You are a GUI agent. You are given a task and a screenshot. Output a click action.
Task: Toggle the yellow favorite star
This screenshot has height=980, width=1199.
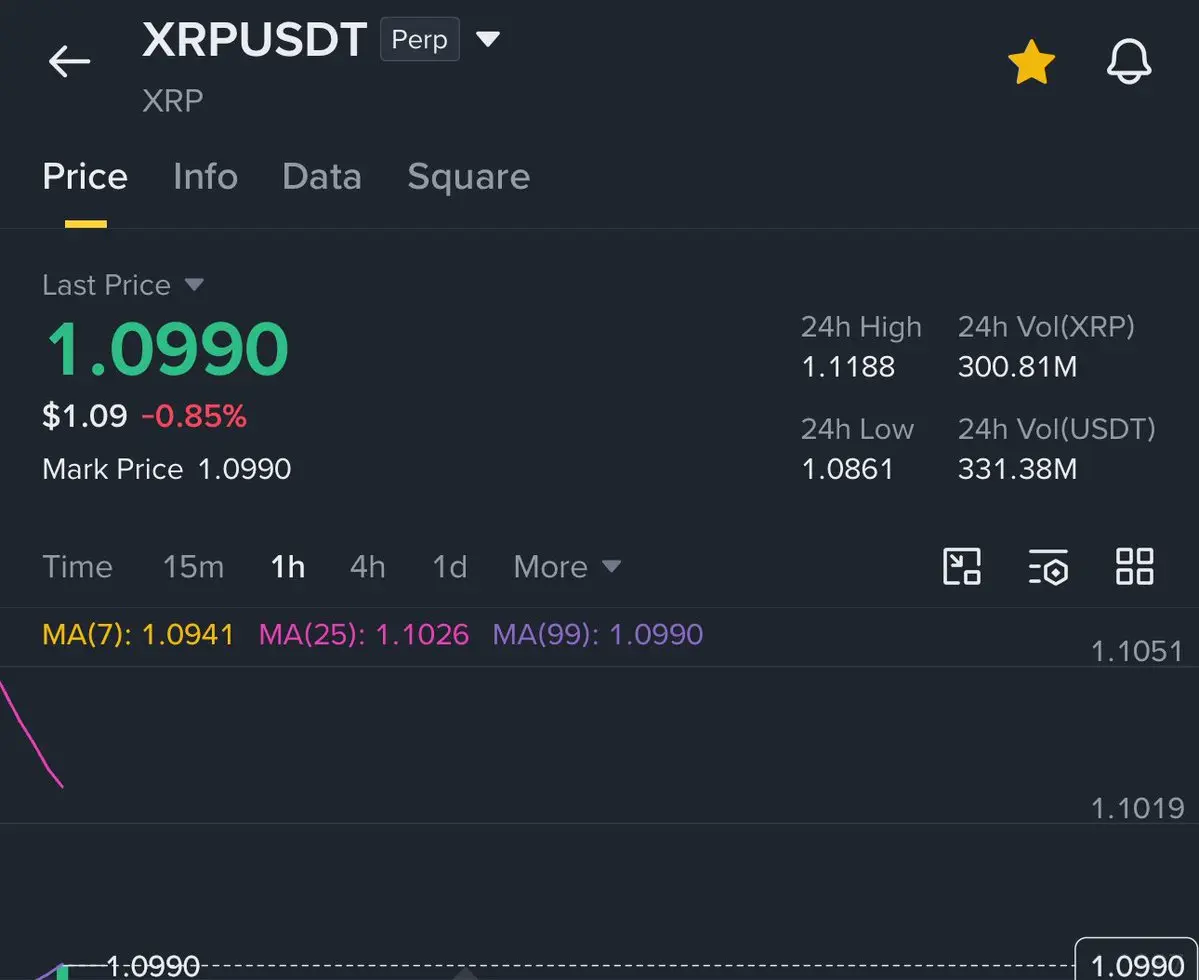coord(1031,62)
